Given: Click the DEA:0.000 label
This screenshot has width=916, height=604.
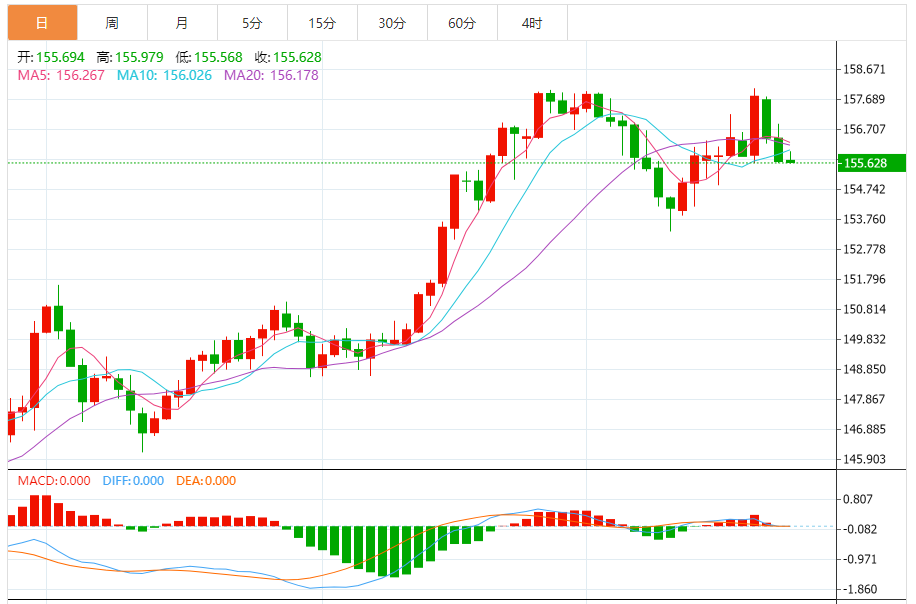Looking at the screenshot, I should pos(206,481).
